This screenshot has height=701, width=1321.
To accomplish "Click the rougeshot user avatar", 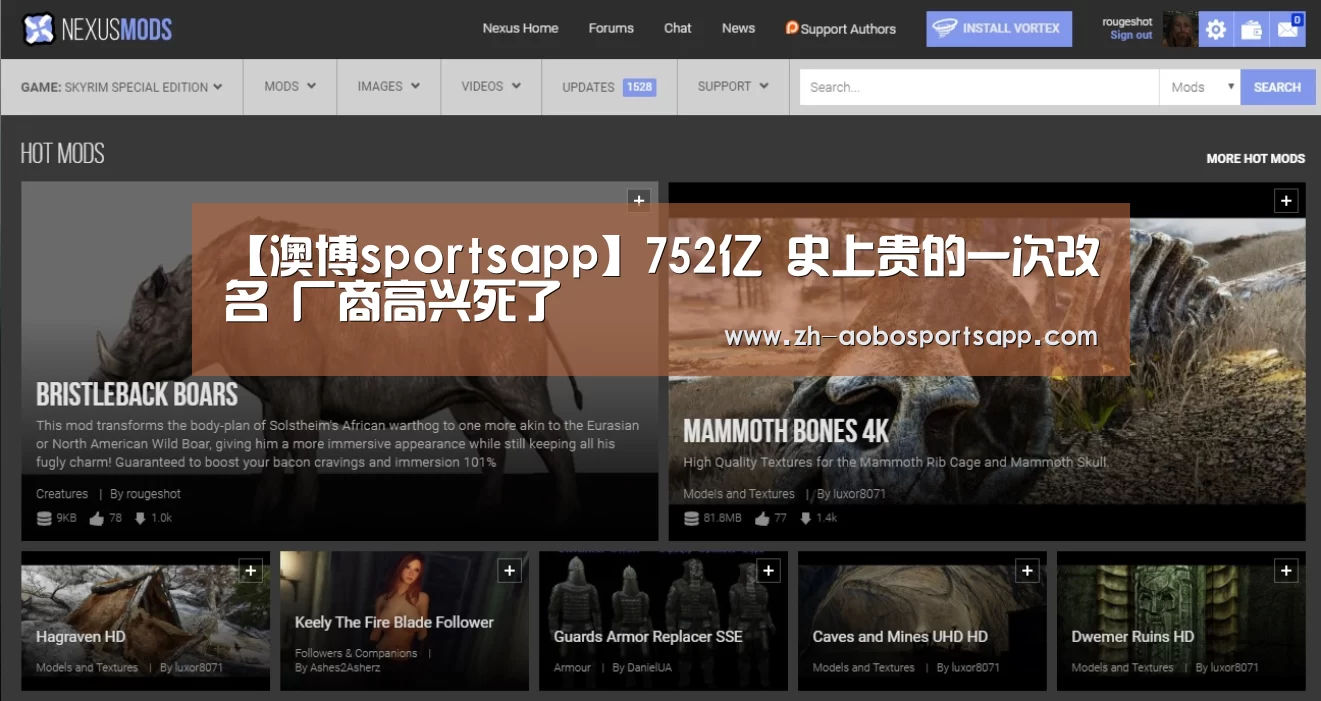I will tap(1179, 29).
